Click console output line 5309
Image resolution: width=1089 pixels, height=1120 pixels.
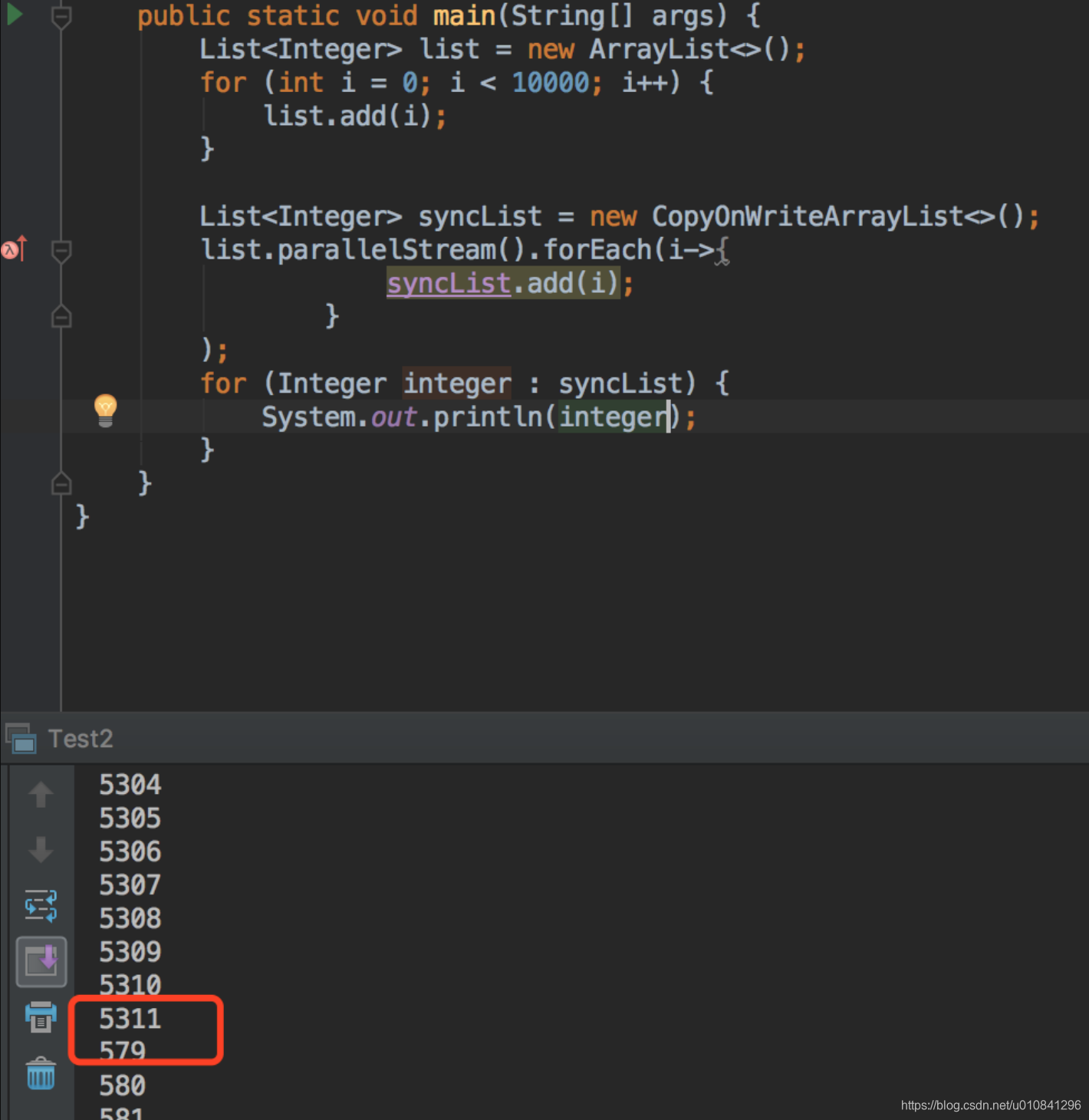[130, 951]
